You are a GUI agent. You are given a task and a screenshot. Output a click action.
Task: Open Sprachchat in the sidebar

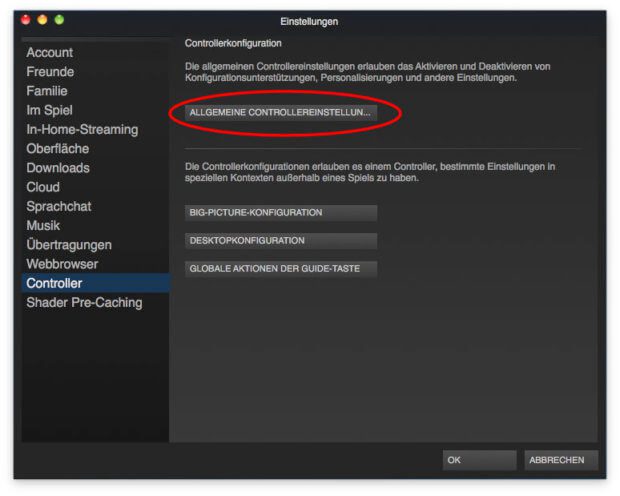pos(60,206)
